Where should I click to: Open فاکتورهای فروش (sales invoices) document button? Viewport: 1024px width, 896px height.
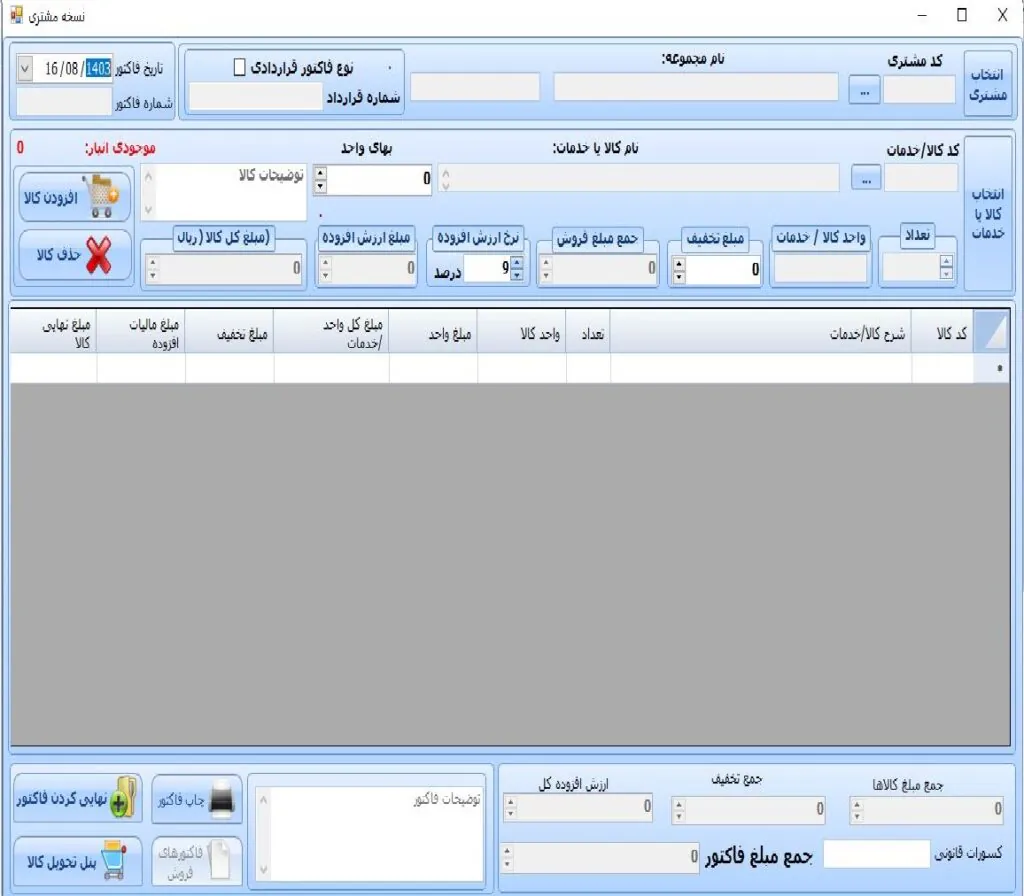[197, 860]
